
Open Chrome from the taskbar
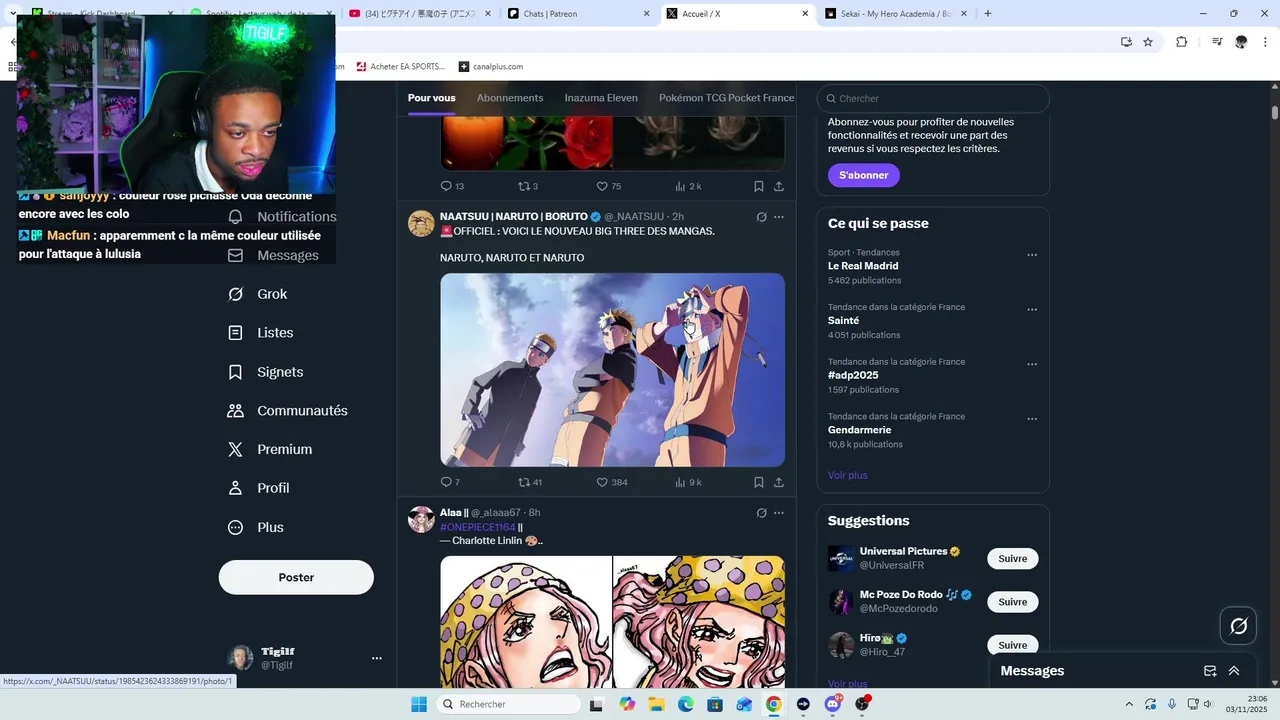pyautogui.click(x=773, y=704)
